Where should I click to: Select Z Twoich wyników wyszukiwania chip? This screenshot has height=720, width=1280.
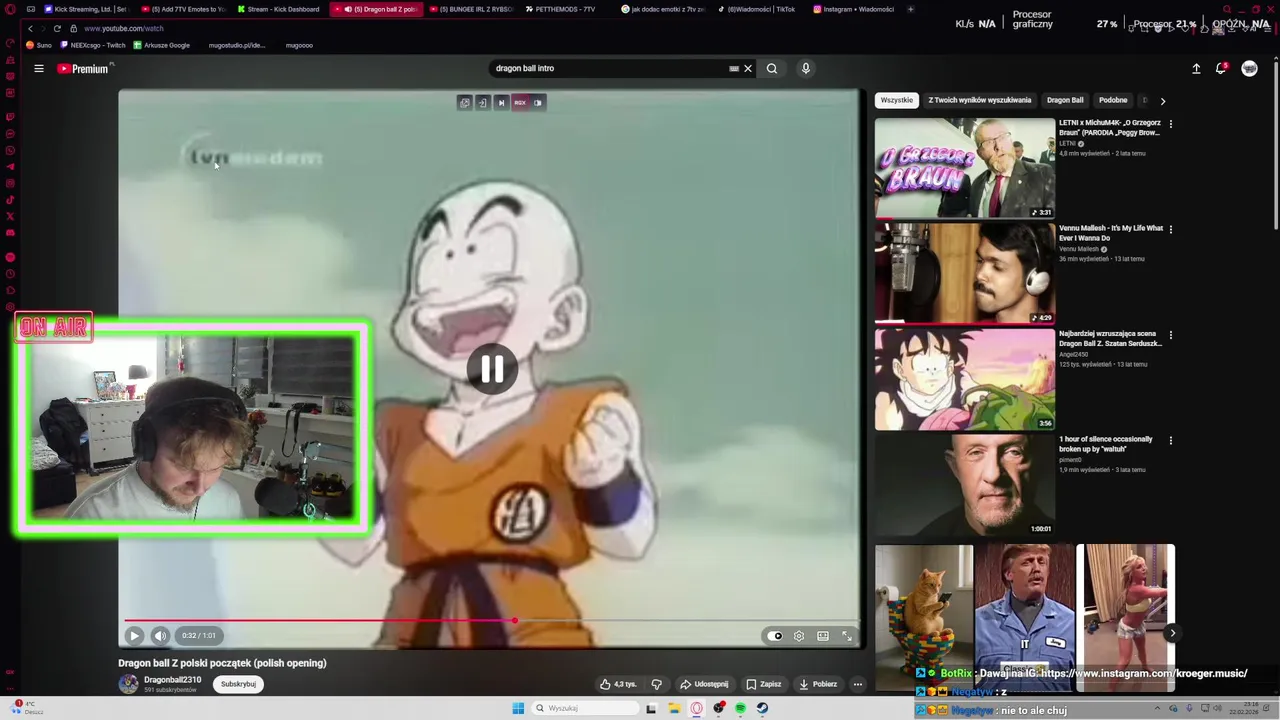coord(980,100)
